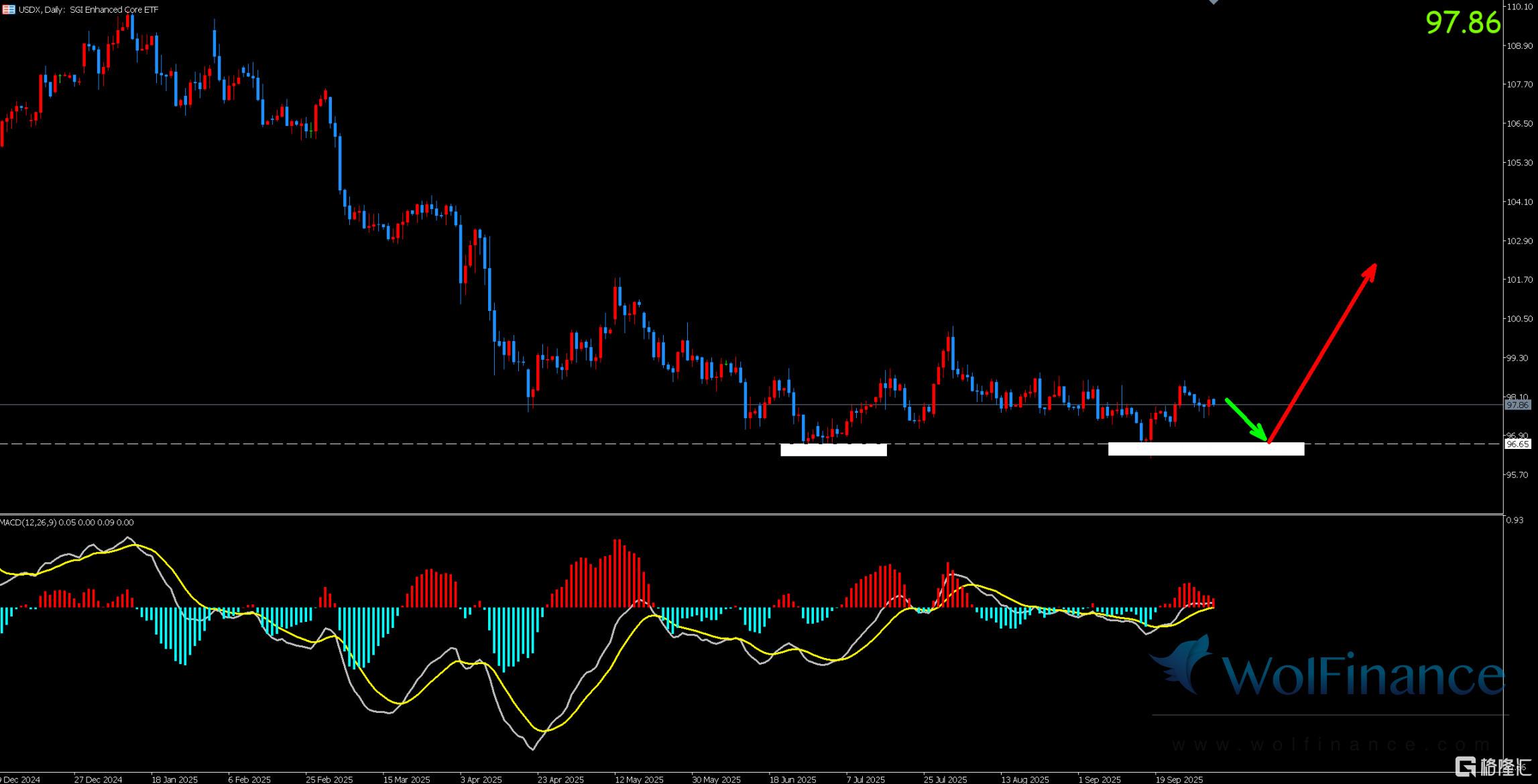The image size is (1538, 784).
Task: Select the left white support rectangle
Action: pyautogui.click(x=833, y=450)
